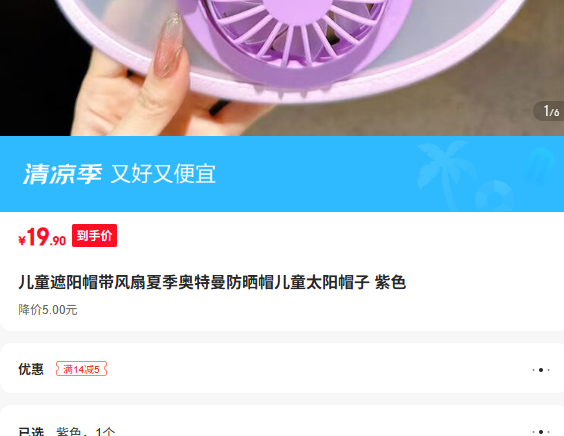
Task: Tap the swim ring graphic in banner
Action: coord(494,196)
